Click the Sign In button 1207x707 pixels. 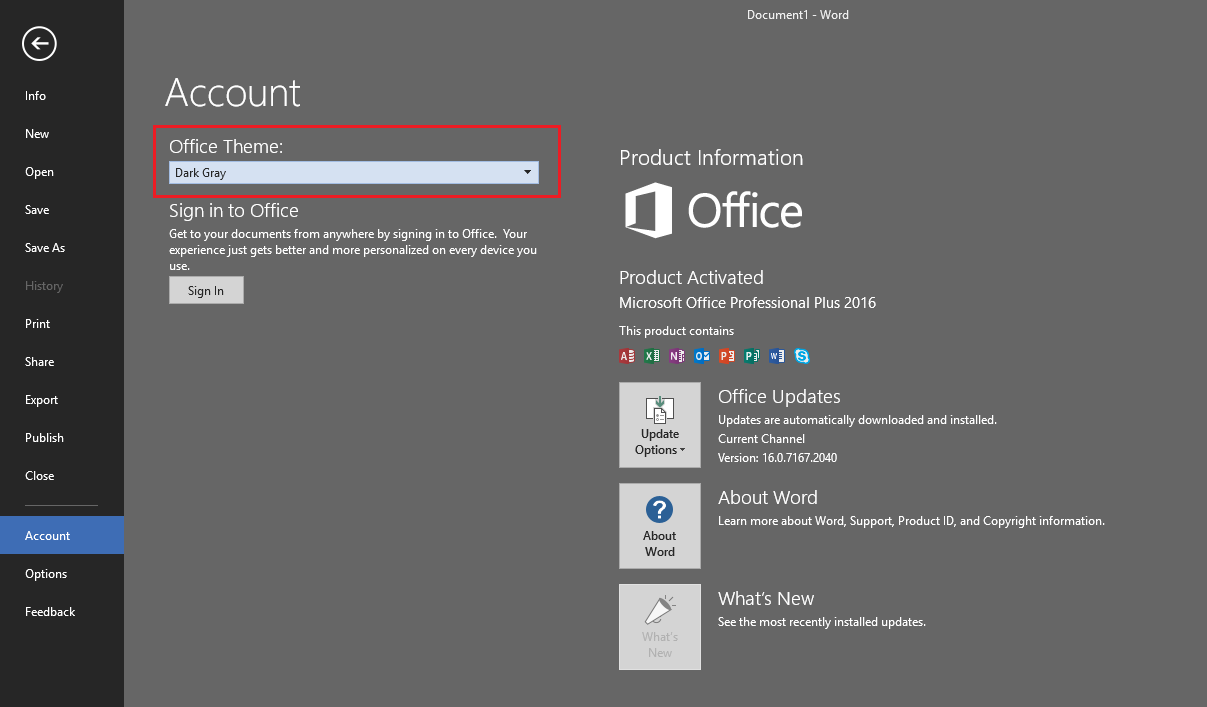tap(206, 290)
